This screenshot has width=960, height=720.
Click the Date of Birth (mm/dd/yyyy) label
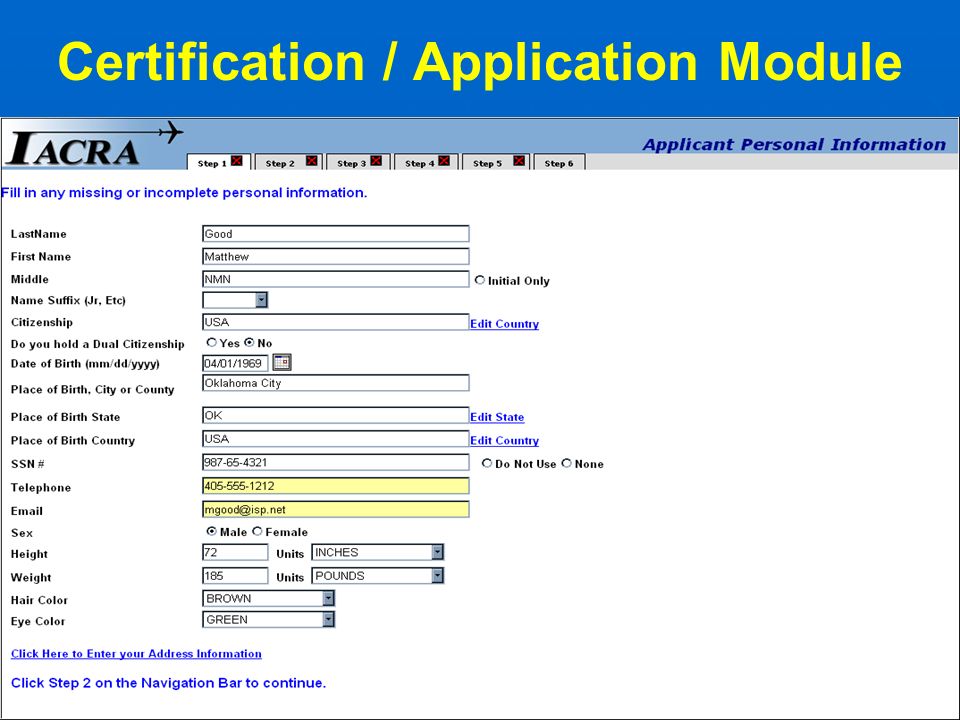pos(85,364)
